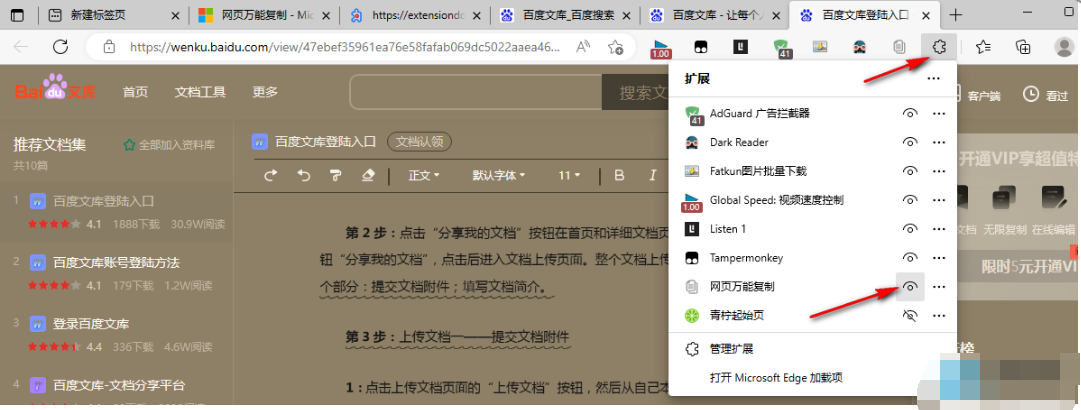Select the format painter tool
The height and width of the screenshot is (410, 1081).
[x=336, y=176]
